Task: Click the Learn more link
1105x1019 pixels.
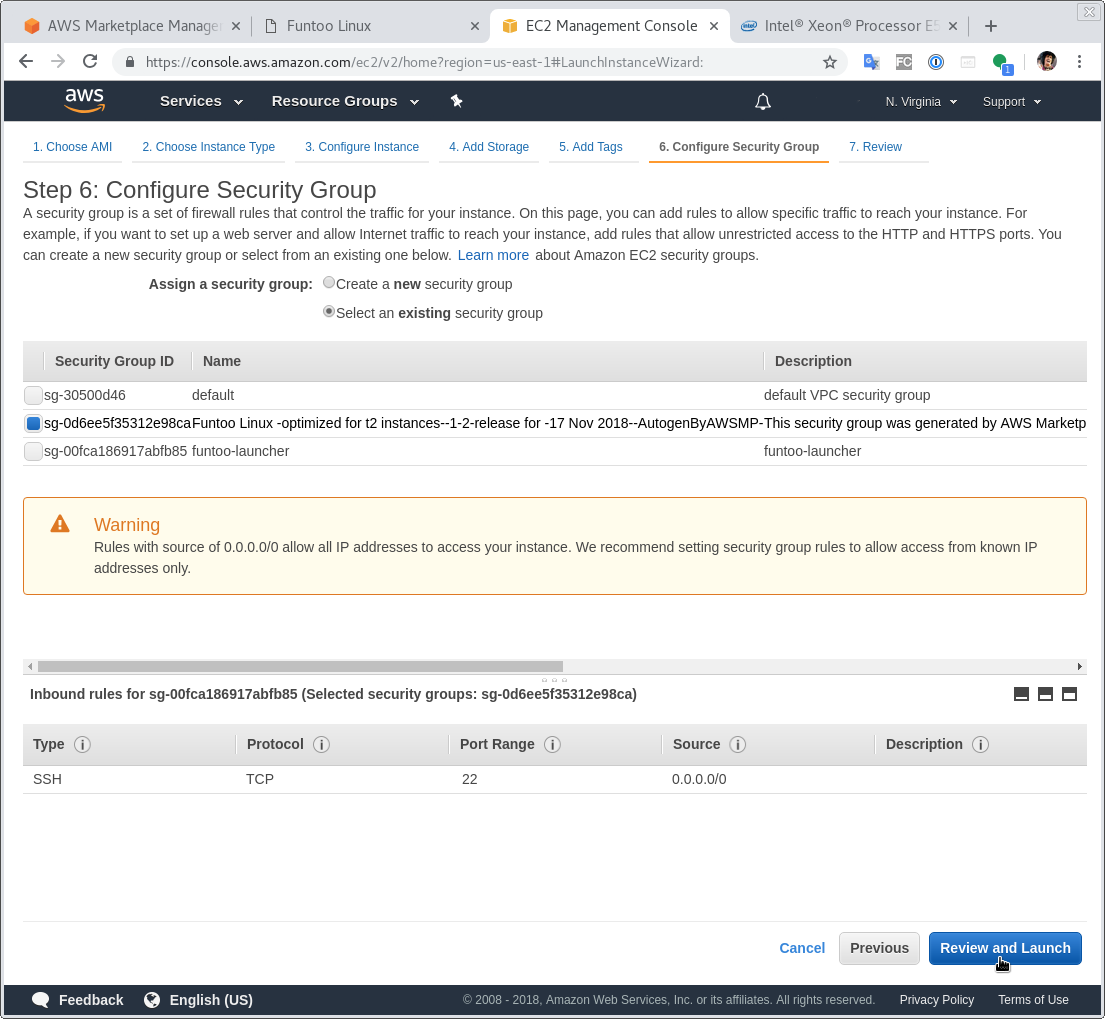Action: click(493, 255)
